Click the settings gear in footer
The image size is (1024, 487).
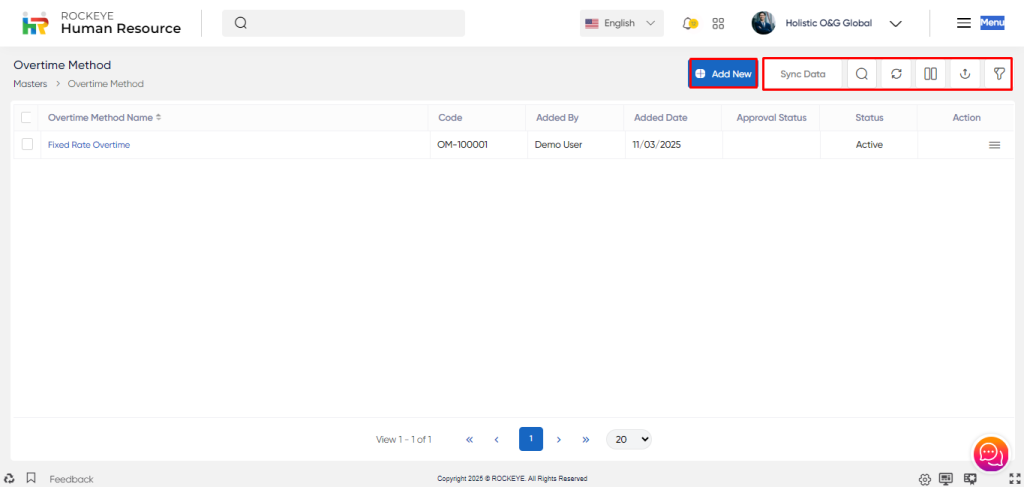coord(925,479)
